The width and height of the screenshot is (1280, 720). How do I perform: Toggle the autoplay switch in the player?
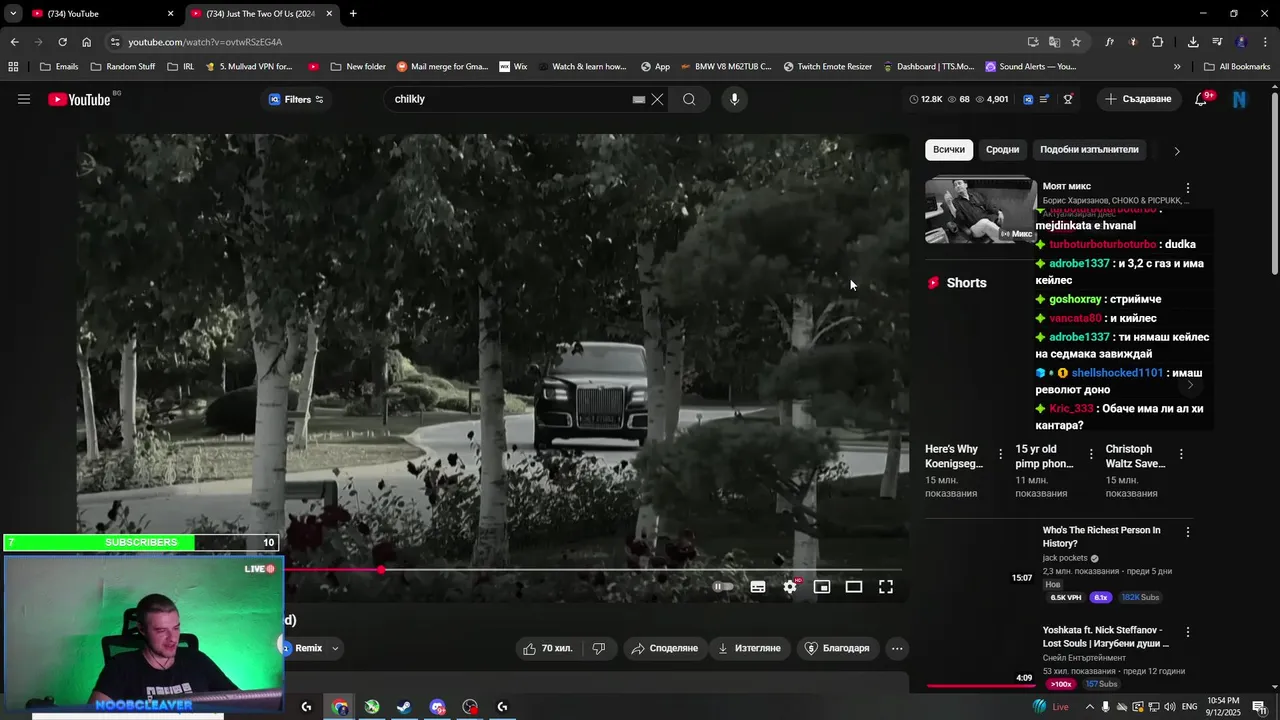pyautogui.click(x=723, y=587)
